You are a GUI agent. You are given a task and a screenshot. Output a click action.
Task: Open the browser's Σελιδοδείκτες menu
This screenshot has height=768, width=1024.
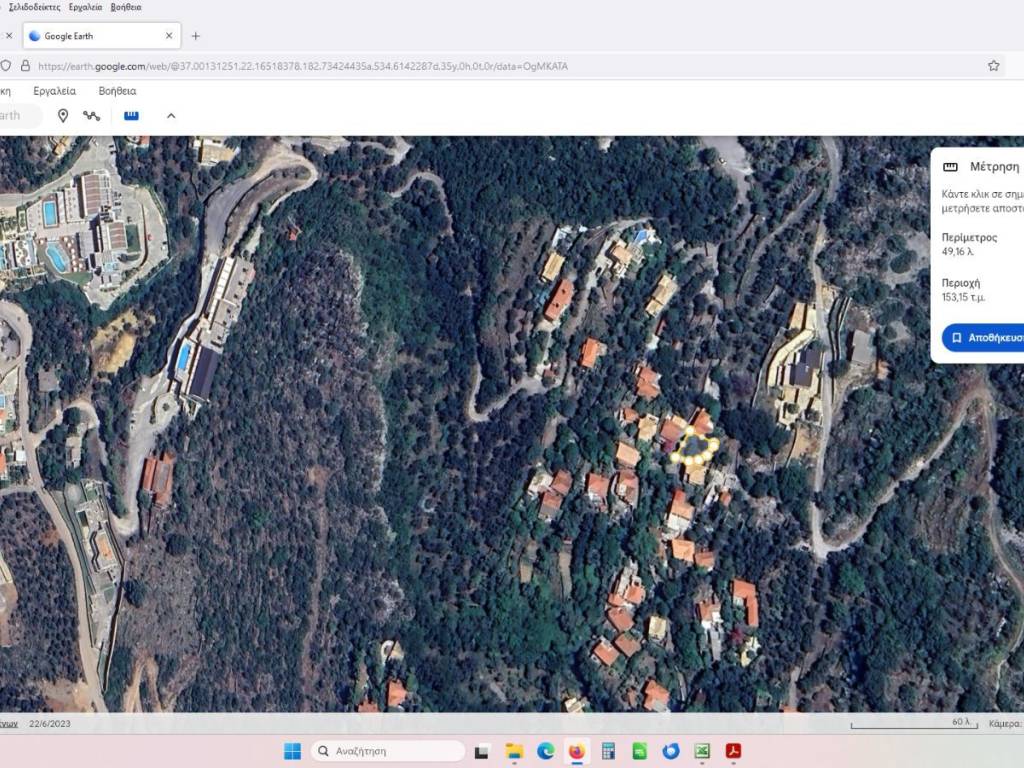(x=35, y=7)
